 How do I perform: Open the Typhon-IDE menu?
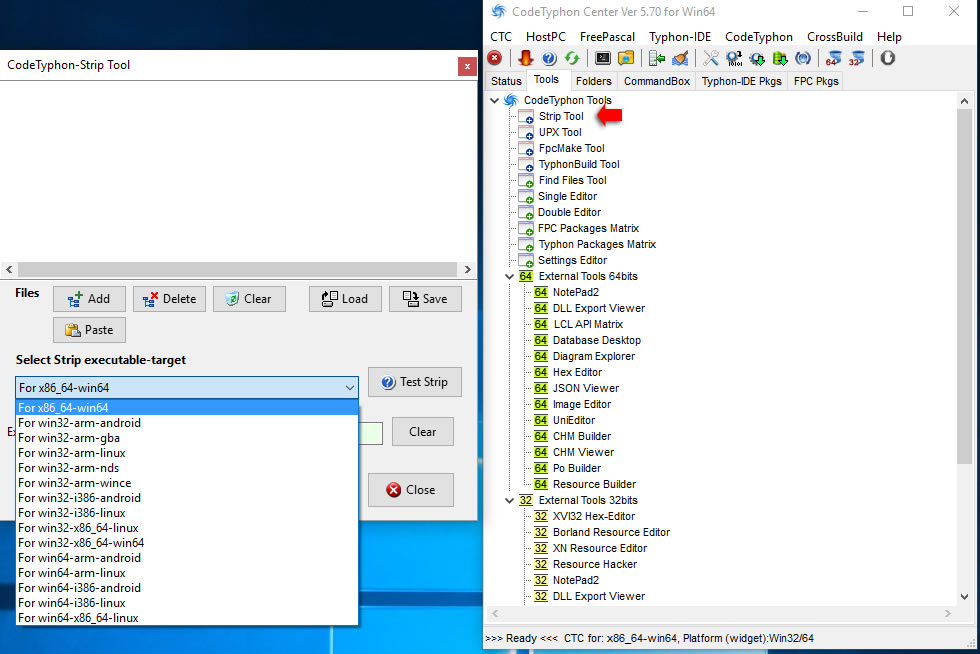(680, 37)
